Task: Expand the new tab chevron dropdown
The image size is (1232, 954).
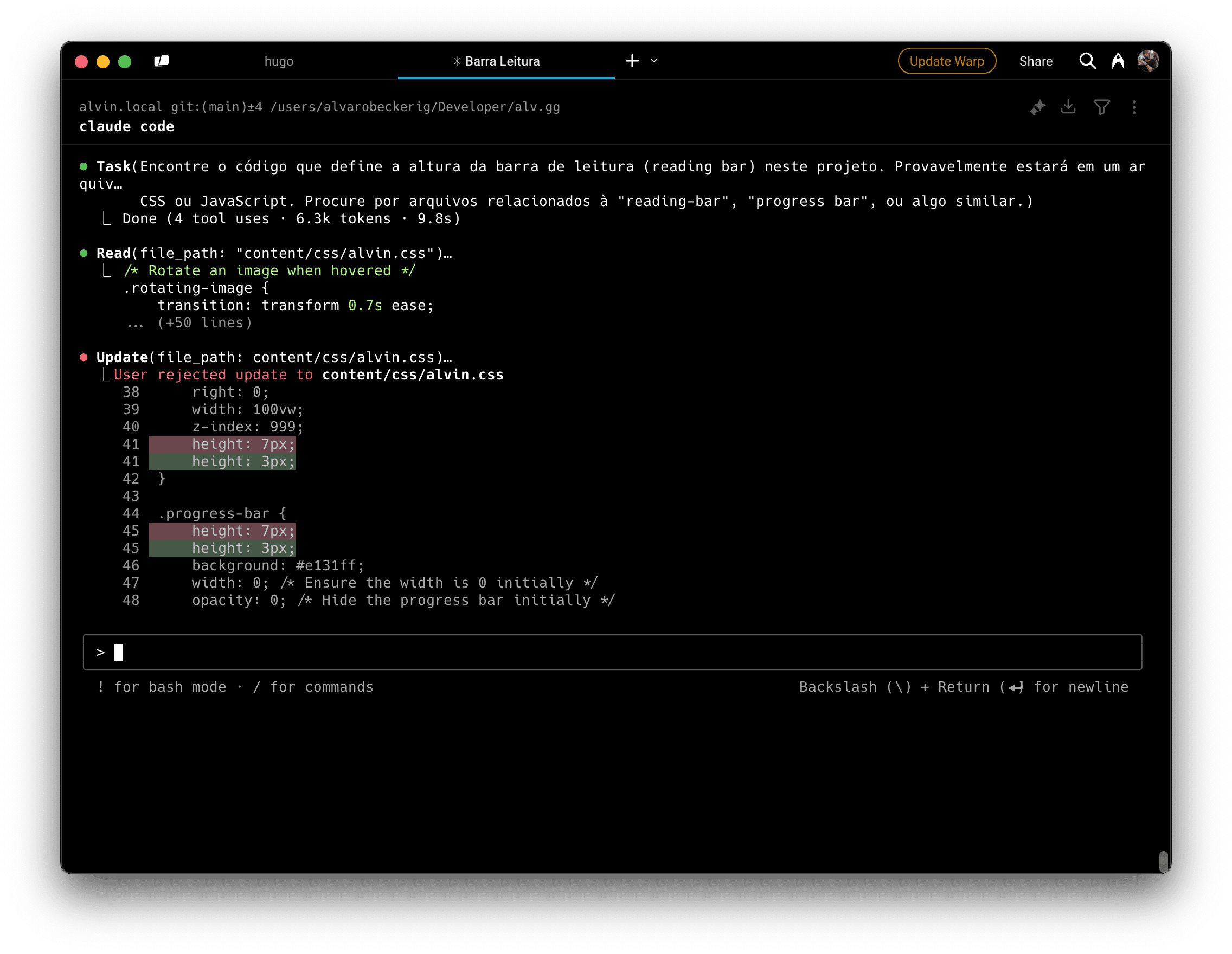Action: (x=654, y=61)
